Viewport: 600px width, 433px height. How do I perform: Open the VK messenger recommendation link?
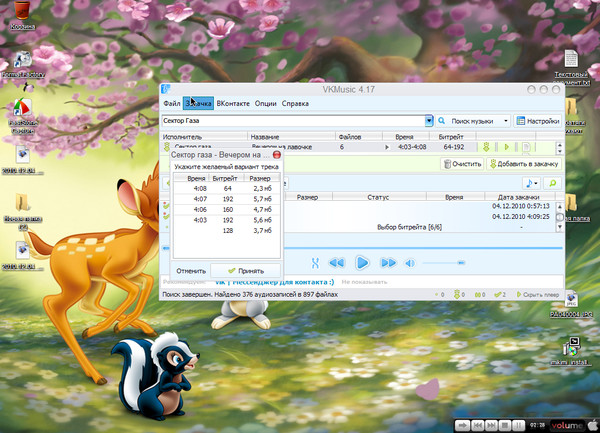point(274,282)
